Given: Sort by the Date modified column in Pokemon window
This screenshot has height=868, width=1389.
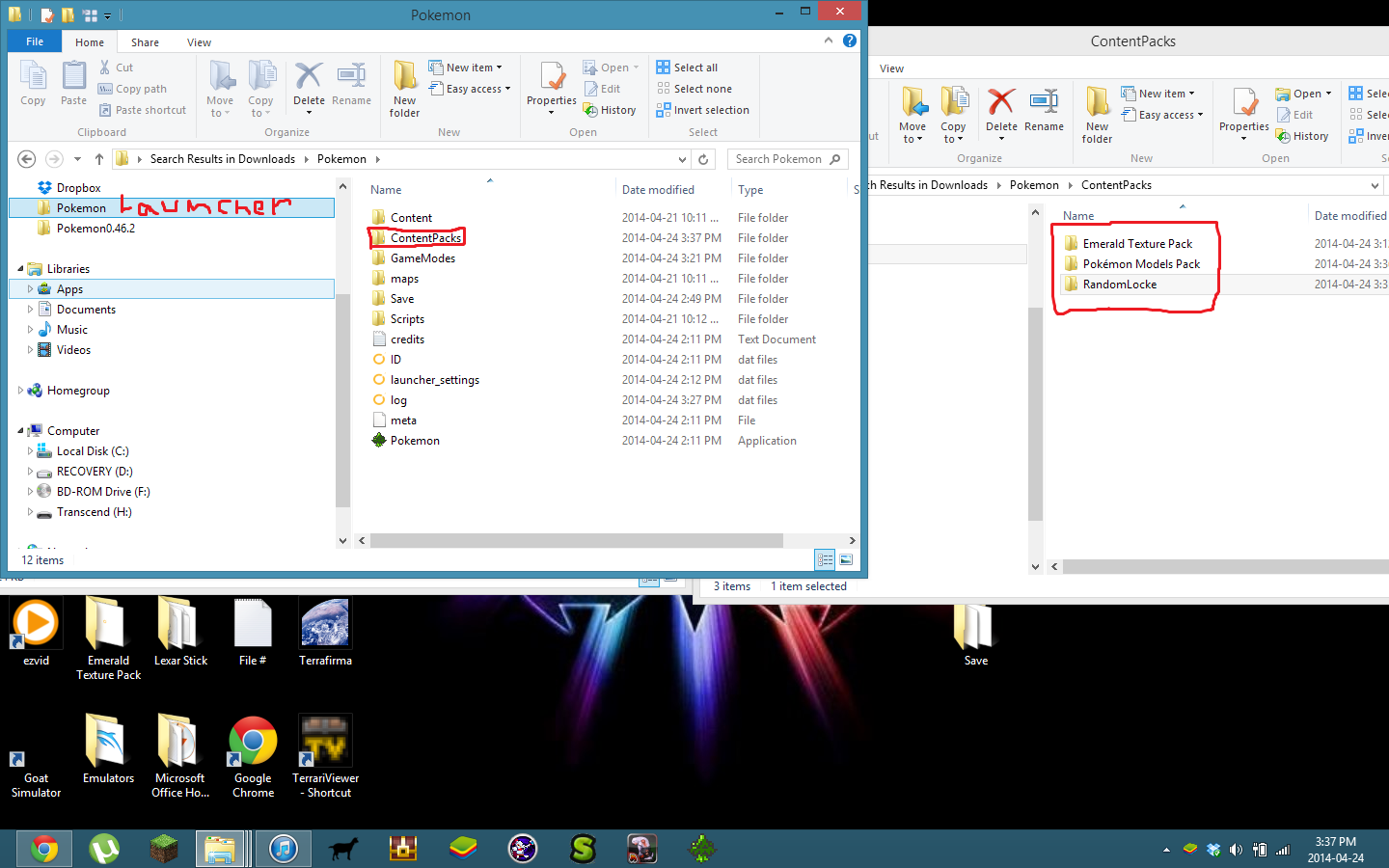Looking at the screenshot, I should click(672, 190).
